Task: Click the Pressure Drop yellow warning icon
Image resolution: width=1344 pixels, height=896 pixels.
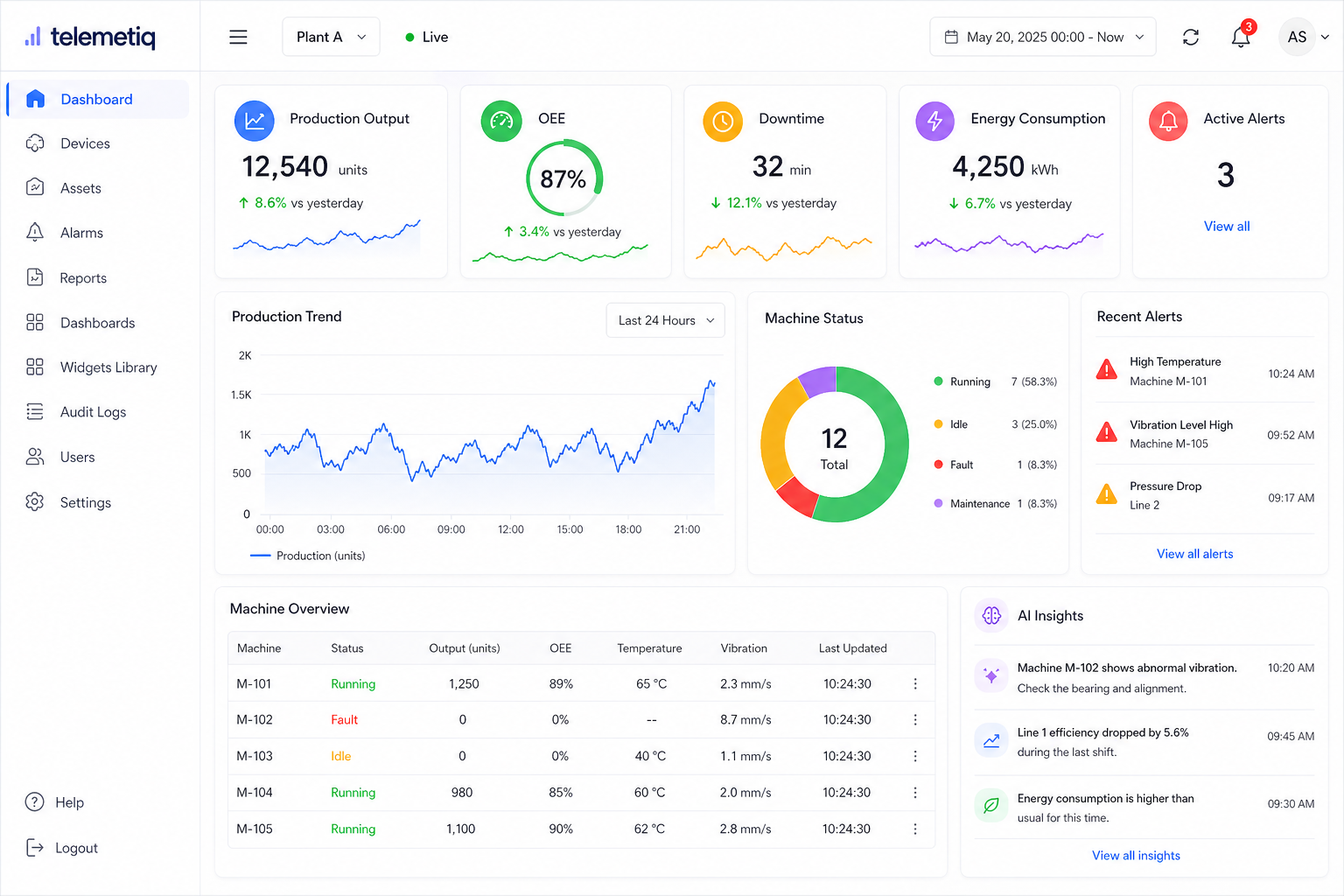Action: pos(1107,494)
